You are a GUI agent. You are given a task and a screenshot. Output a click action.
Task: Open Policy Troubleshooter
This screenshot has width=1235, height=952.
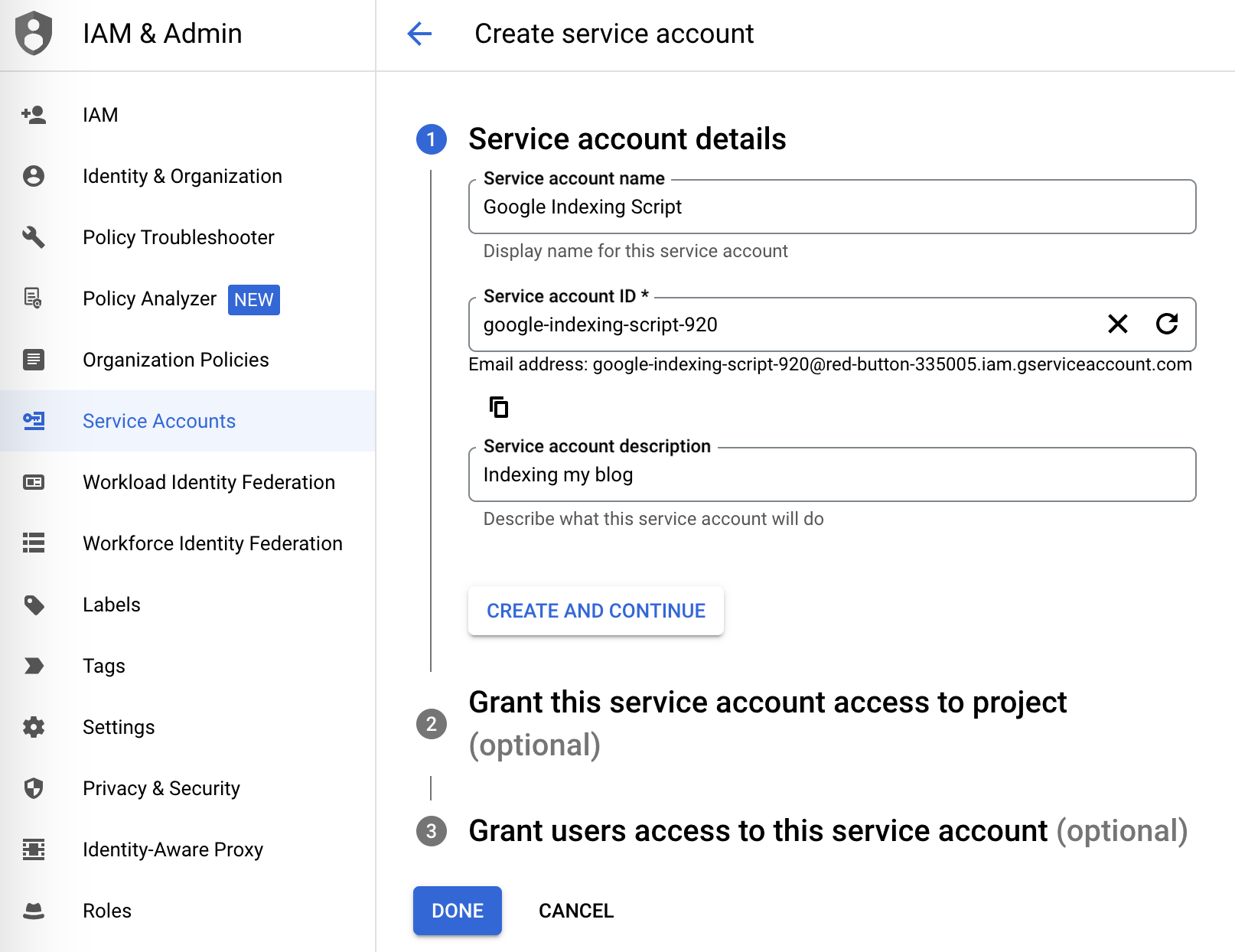point(187,237)
